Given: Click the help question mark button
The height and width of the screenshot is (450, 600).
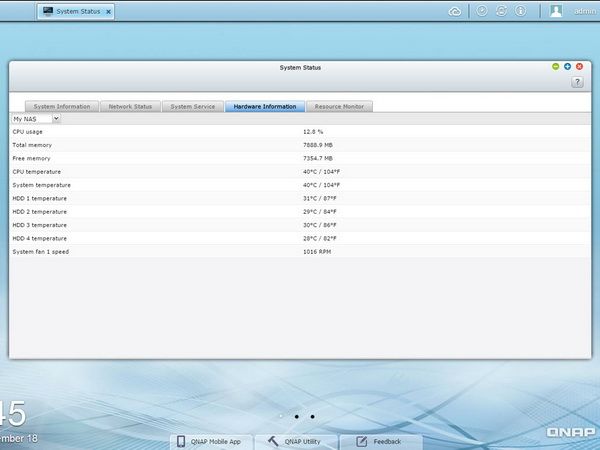Looking at the screenshot, I should pyautogui.click(x=577, y=82).
